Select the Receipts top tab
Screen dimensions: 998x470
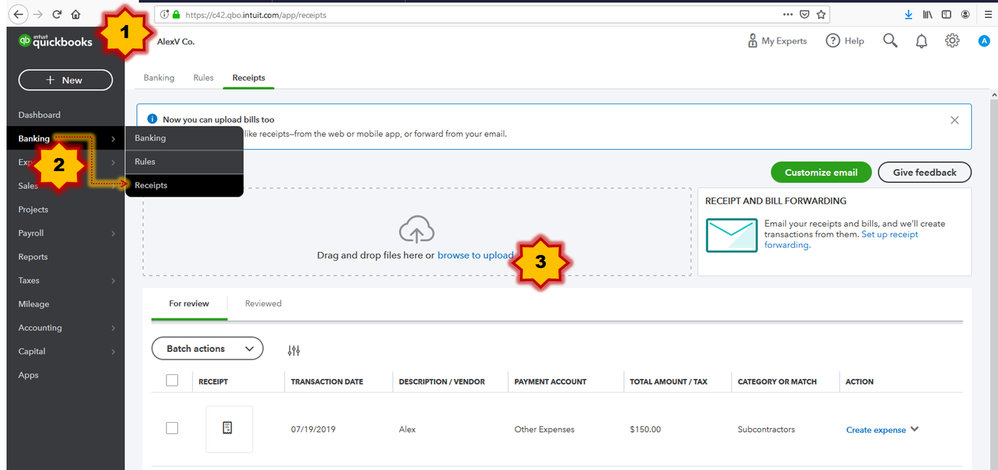point(248,78)
